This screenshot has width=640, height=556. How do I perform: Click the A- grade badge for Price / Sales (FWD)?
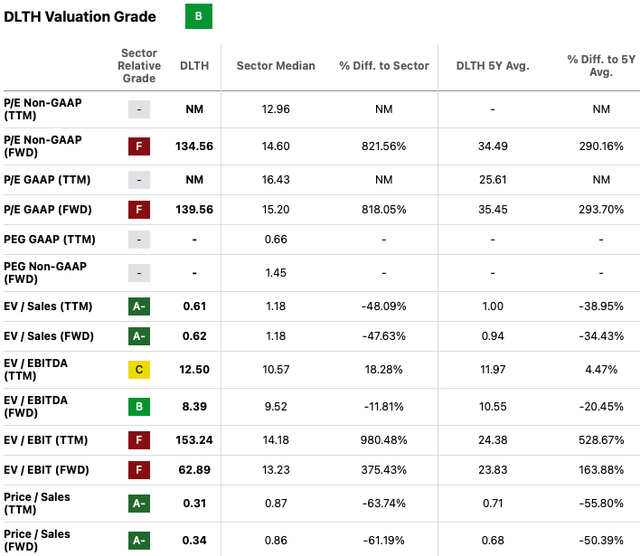pos(139,541)
